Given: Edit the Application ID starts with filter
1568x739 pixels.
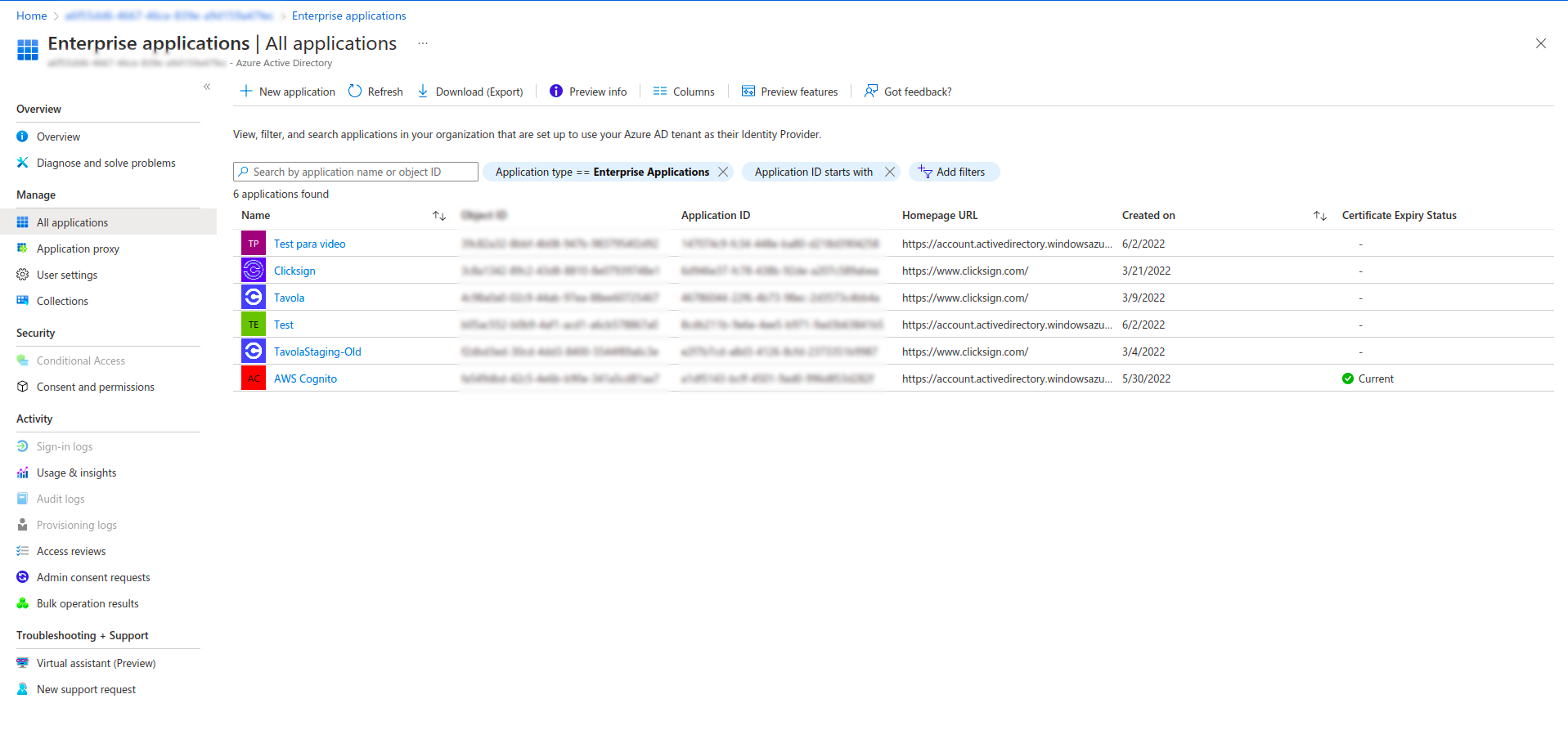Looking at the screenshot, I should tap(814, 172).
